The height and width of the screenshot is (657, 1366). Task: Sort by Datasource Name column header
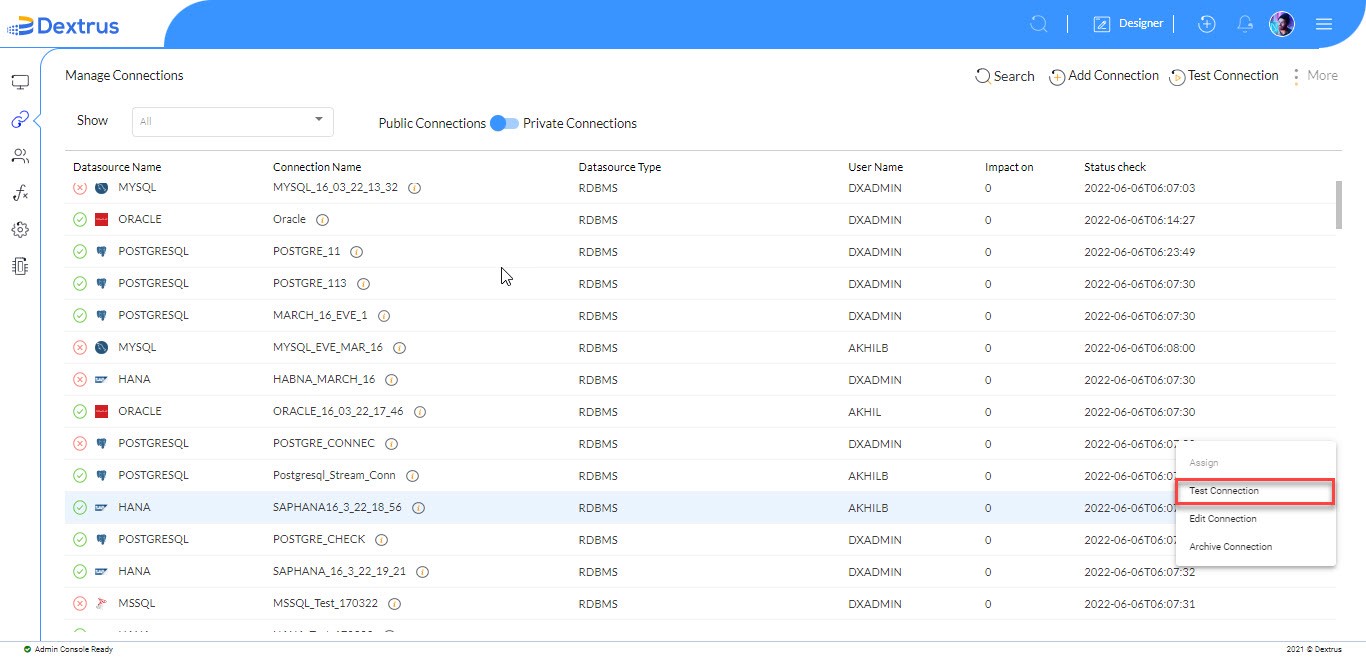[x=117, y=167]
